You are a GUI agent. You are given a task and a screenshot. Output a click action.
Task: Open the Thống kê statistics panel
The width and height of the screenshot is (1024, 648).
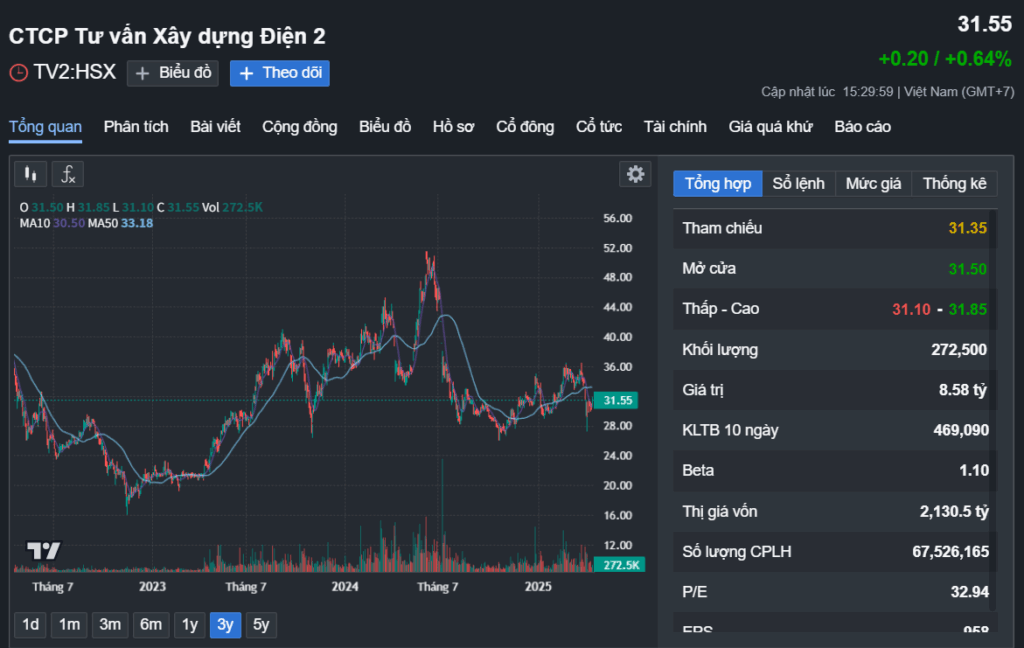(954, 184)
